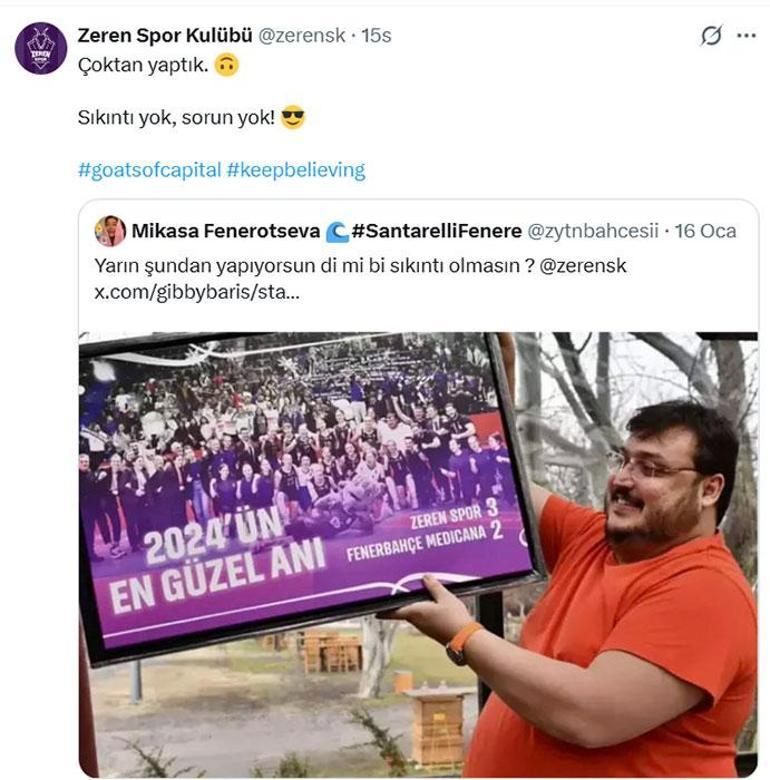Click the Zeren Spor Kulübü display name
Screen dimensions: 770x780
[x=165, y=35]
